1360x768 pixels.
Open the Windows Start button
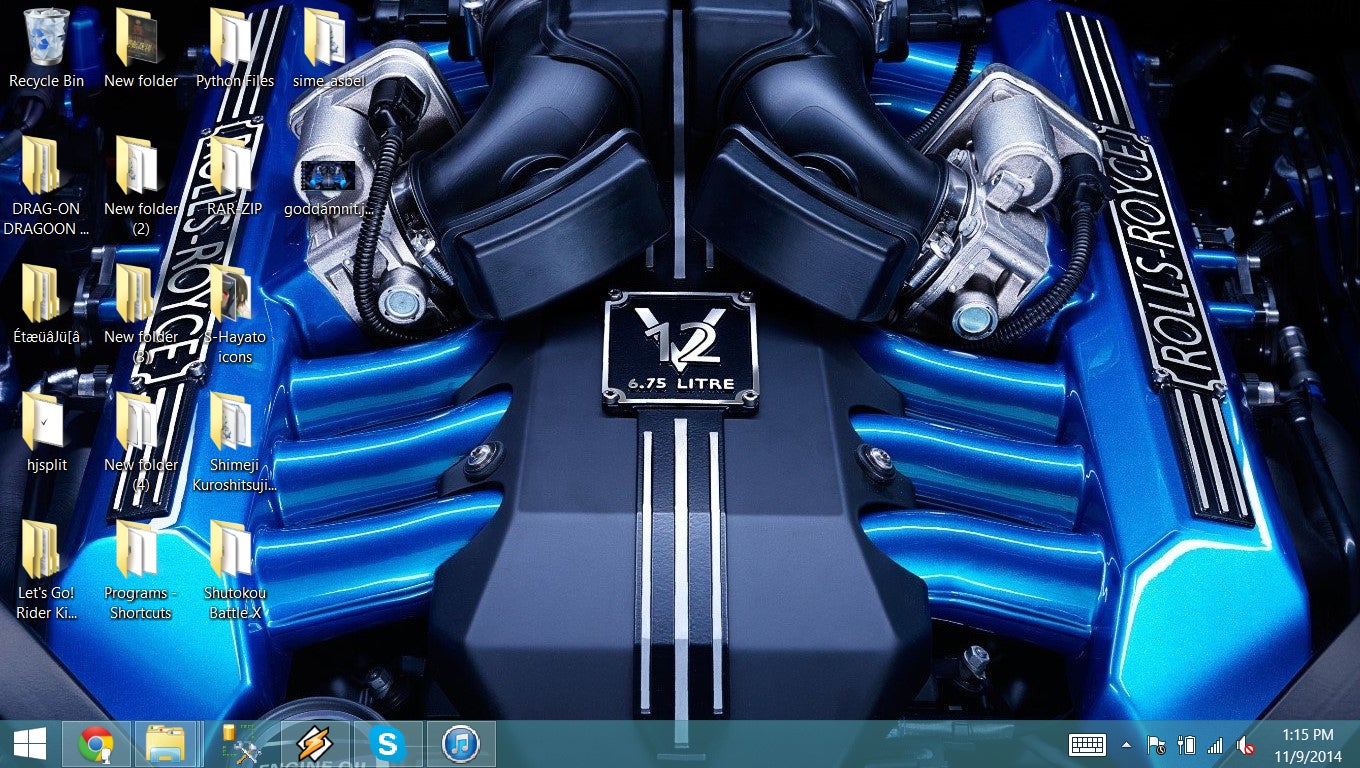click(29, 744)
